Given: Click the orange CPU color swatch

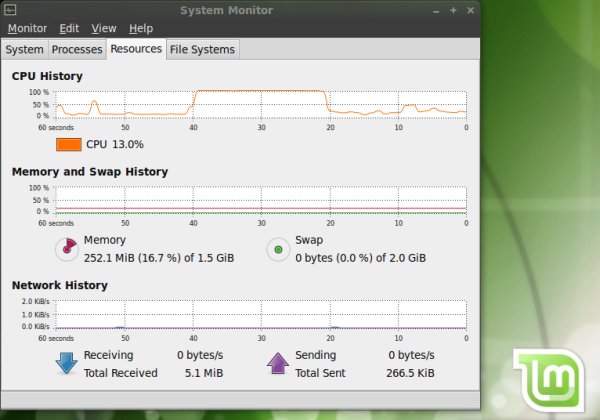Looking at the screenshot, I should pos(69,144).
